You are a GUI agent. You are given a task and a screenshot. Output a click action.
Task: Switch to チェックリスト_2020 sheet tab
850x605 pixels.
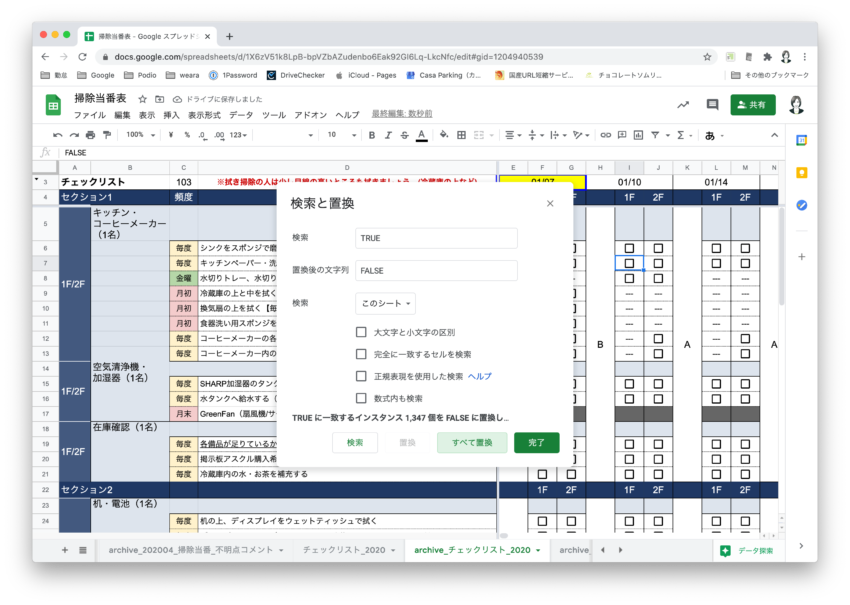pos(343,550)
